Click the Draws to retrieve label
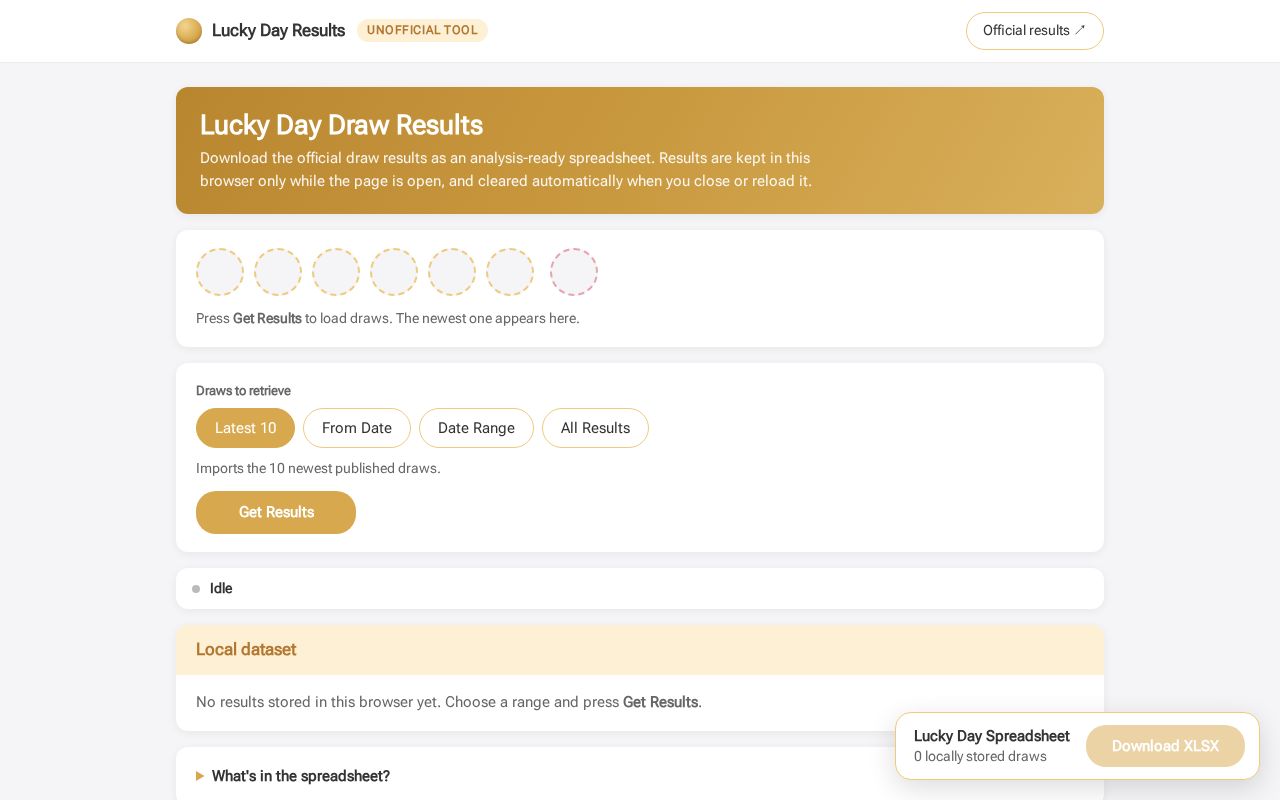The image size is (1280, 800). 243,391
